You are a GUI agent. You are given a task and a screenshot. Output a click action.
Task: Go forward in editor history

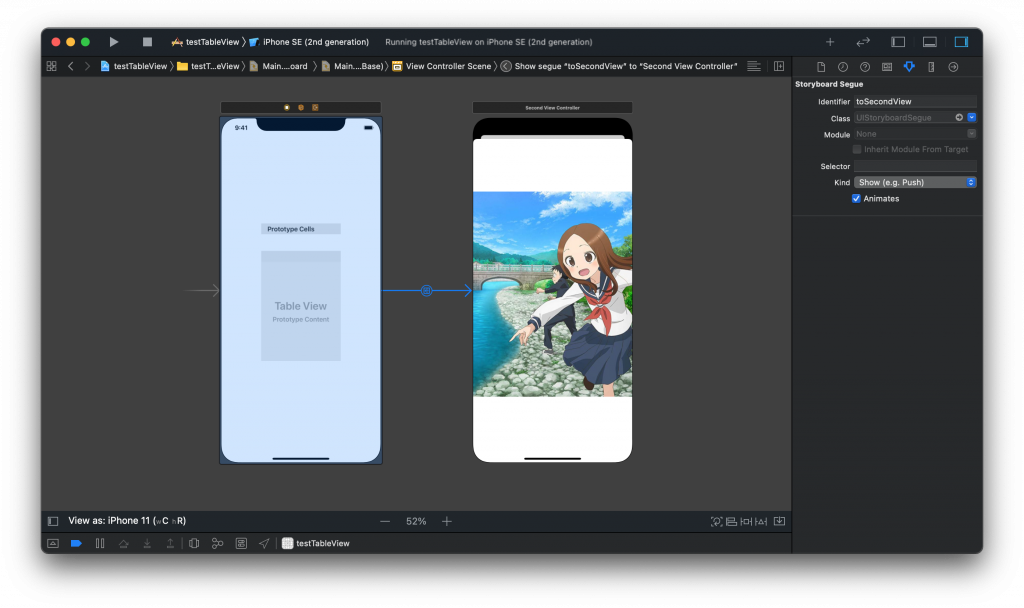(x=87, y=66)
